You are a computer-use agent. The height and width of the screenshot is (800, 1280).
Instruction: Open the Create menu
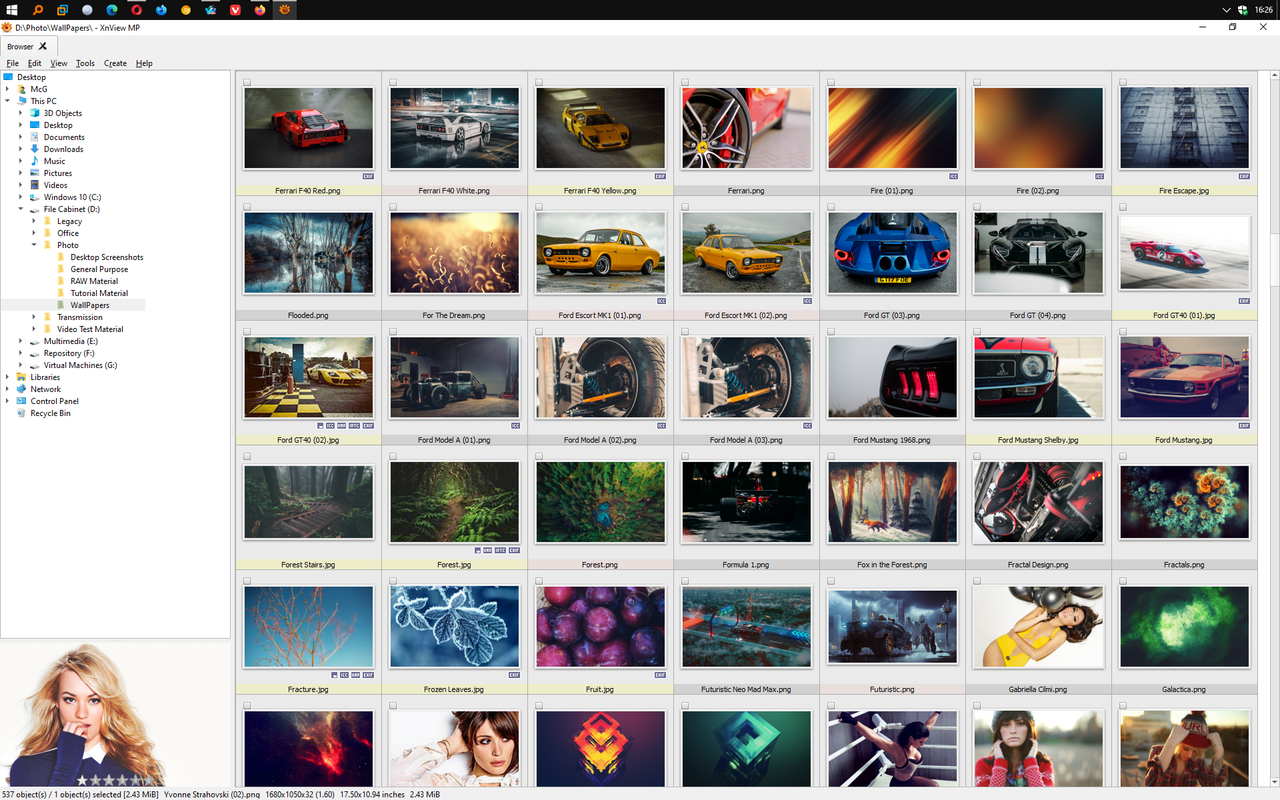pos(115,63)
